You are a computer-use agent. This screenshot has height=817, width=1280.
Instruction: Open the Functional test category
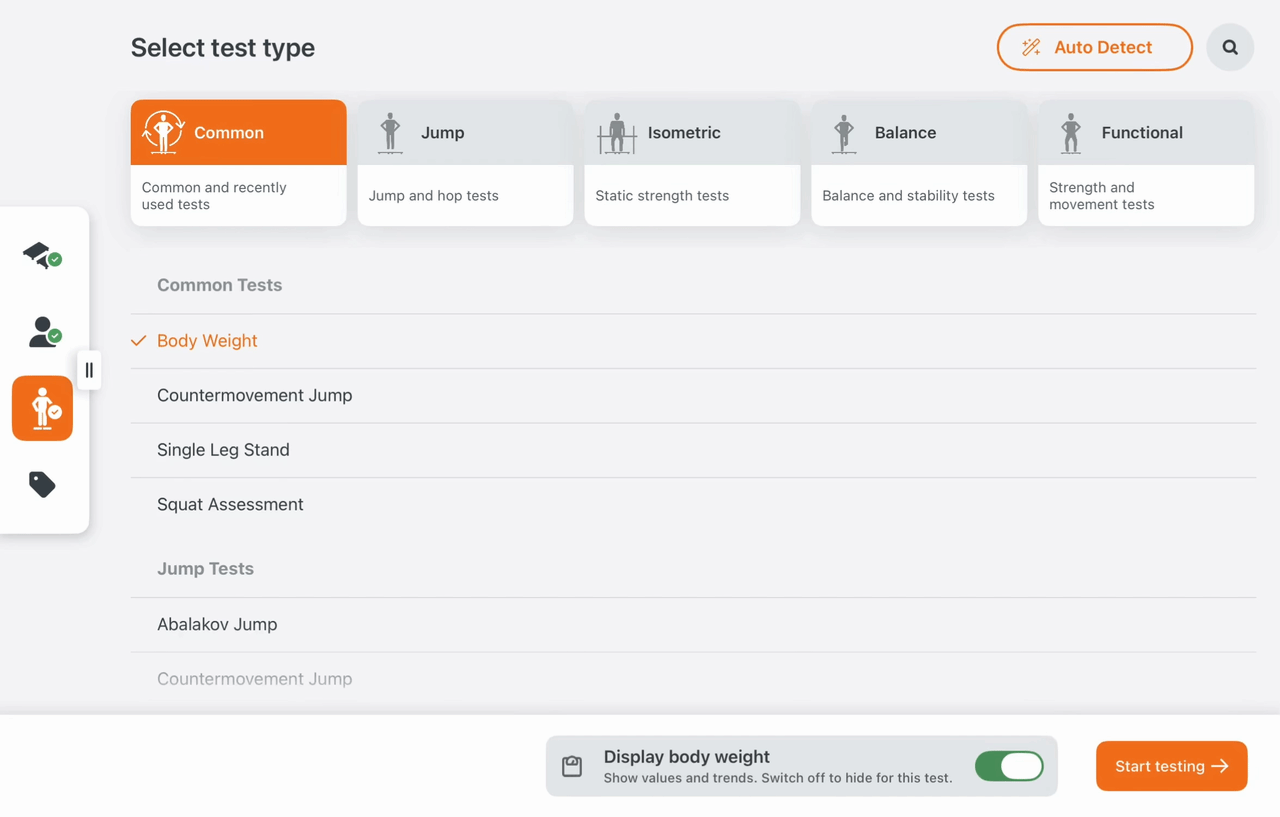coord(1146,162)
